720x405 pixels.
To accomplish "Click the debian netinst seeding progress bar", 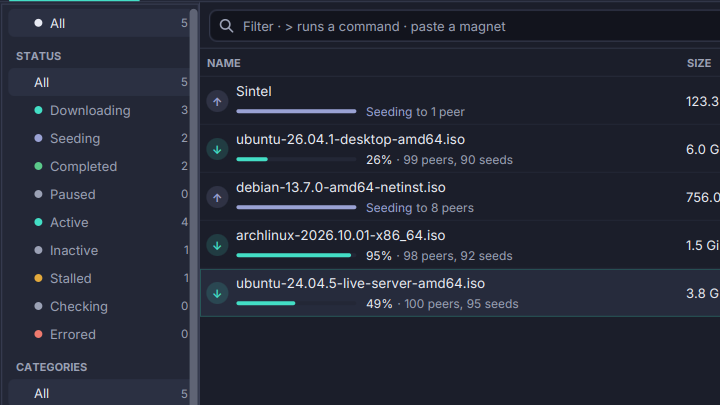I will point(296,207).
